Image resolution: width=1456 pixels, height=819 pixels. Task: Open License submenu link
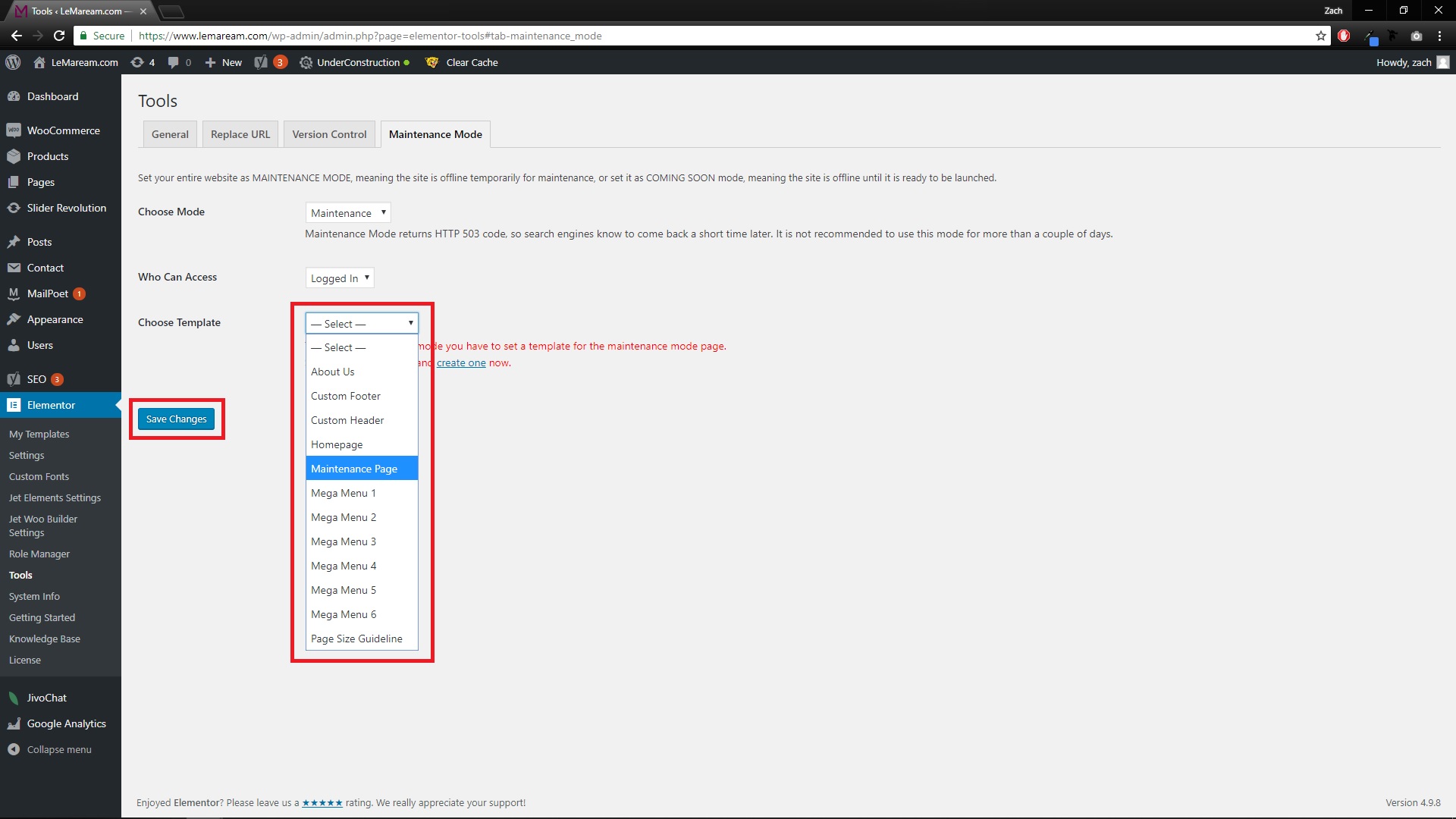point(25,661)
